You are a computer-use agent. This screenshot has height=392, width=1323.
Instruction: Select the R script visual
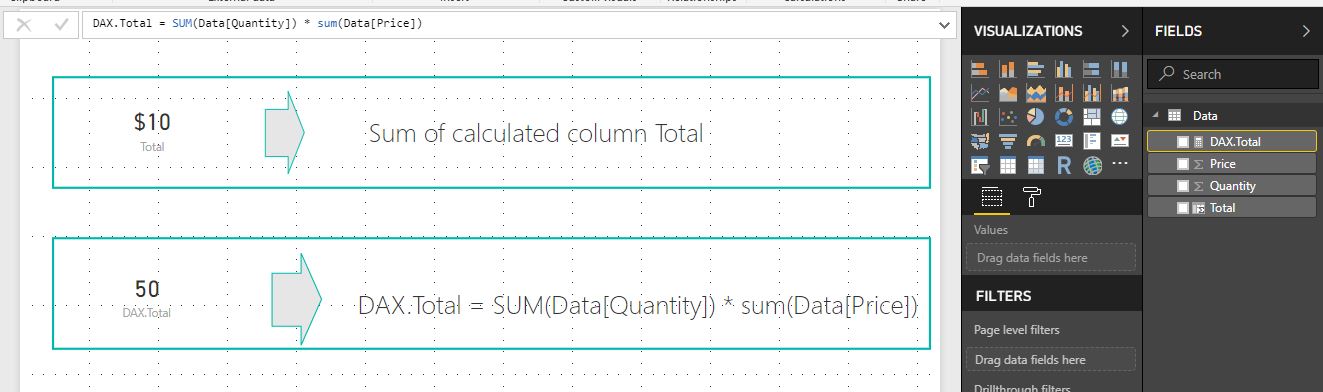(1064, 165)
